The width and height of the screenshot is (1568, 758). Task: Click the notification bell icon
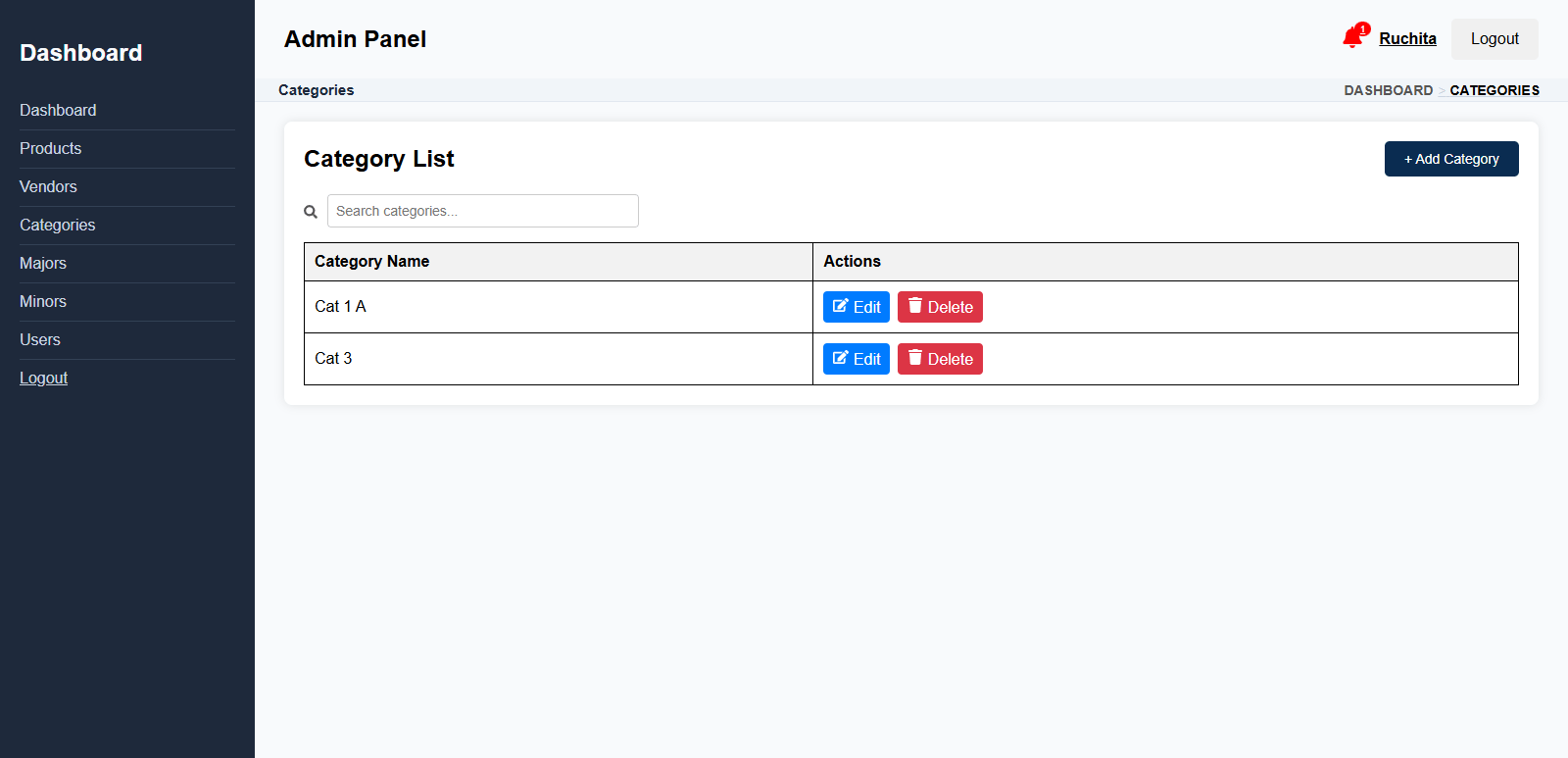point(1353,38)
